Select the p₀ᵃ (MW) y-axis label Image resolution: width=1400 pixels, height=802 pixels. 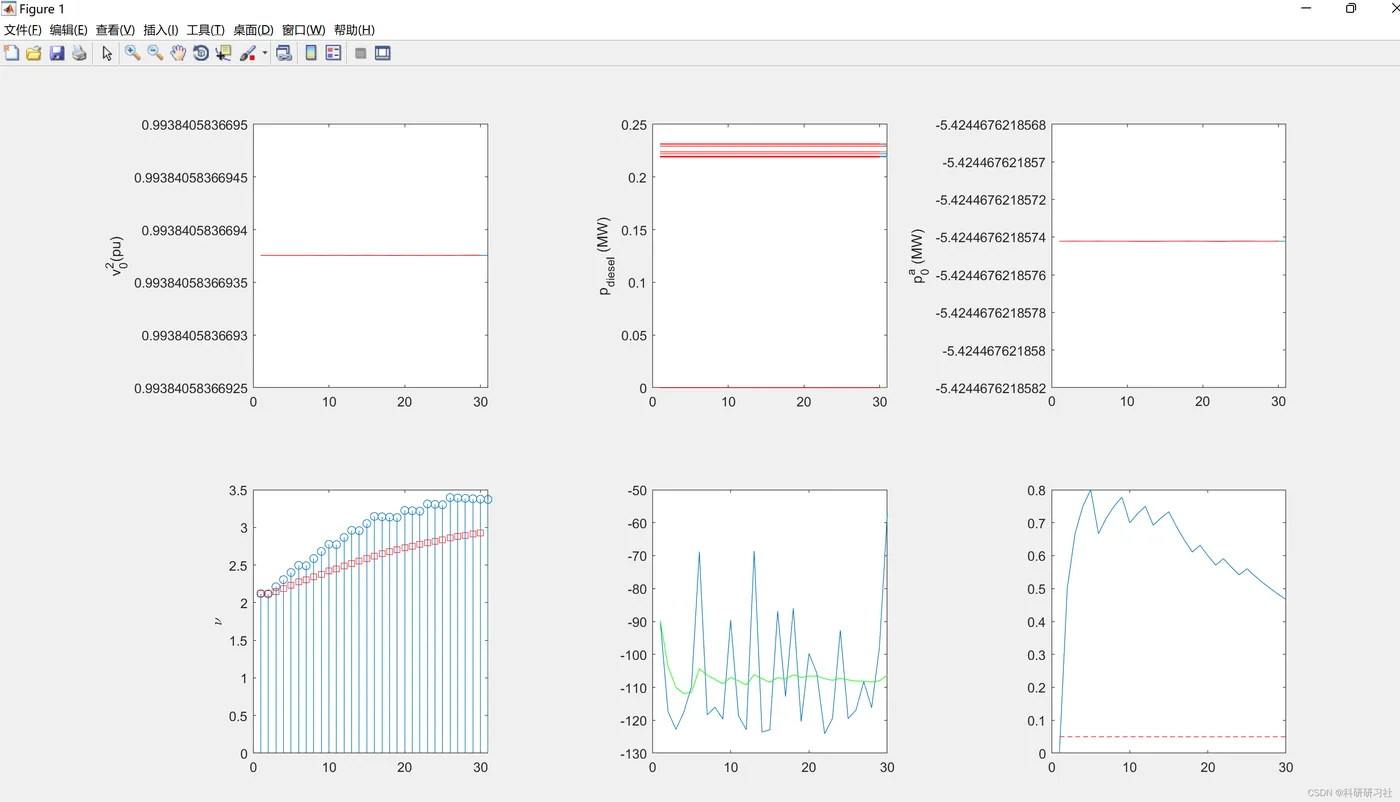click(x=918, y=256)
